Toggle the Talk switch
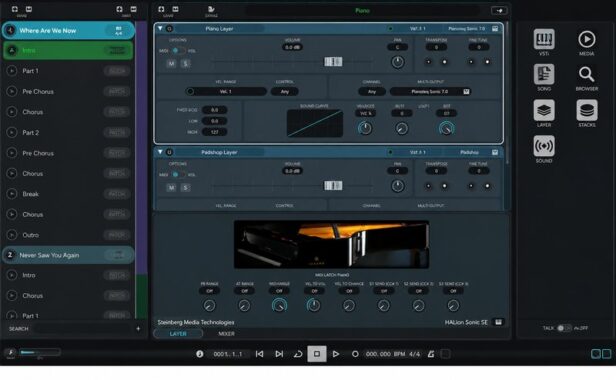The height and width of the screenshot is (380, 616). click(564, 328)
